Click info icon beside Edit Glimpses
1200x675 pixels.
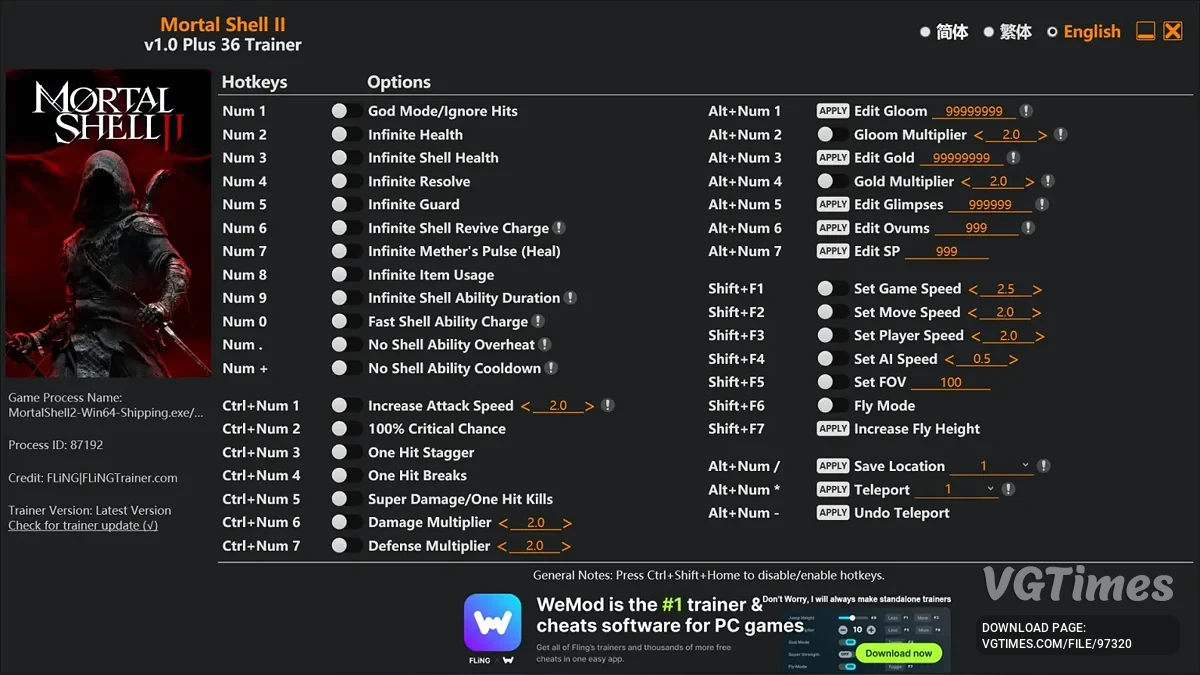coord(1042,205)
